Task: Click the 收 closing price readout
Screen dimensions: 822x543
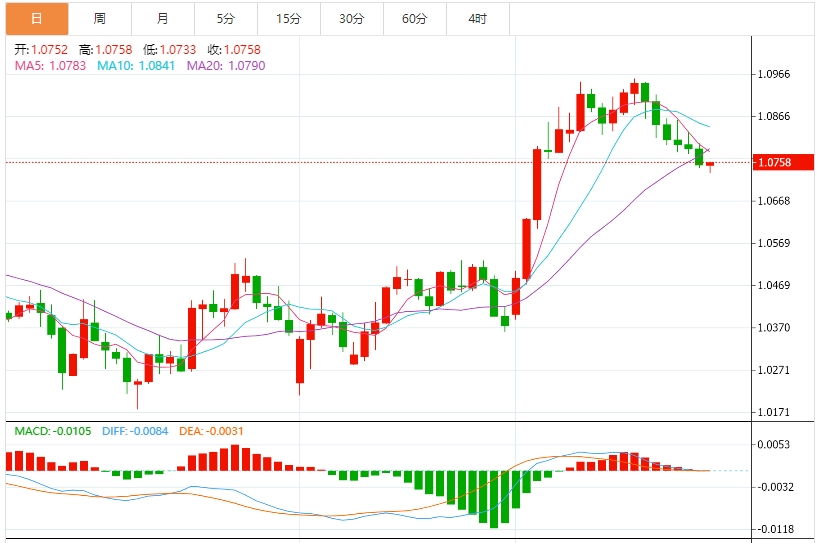Action: (234, 50)
